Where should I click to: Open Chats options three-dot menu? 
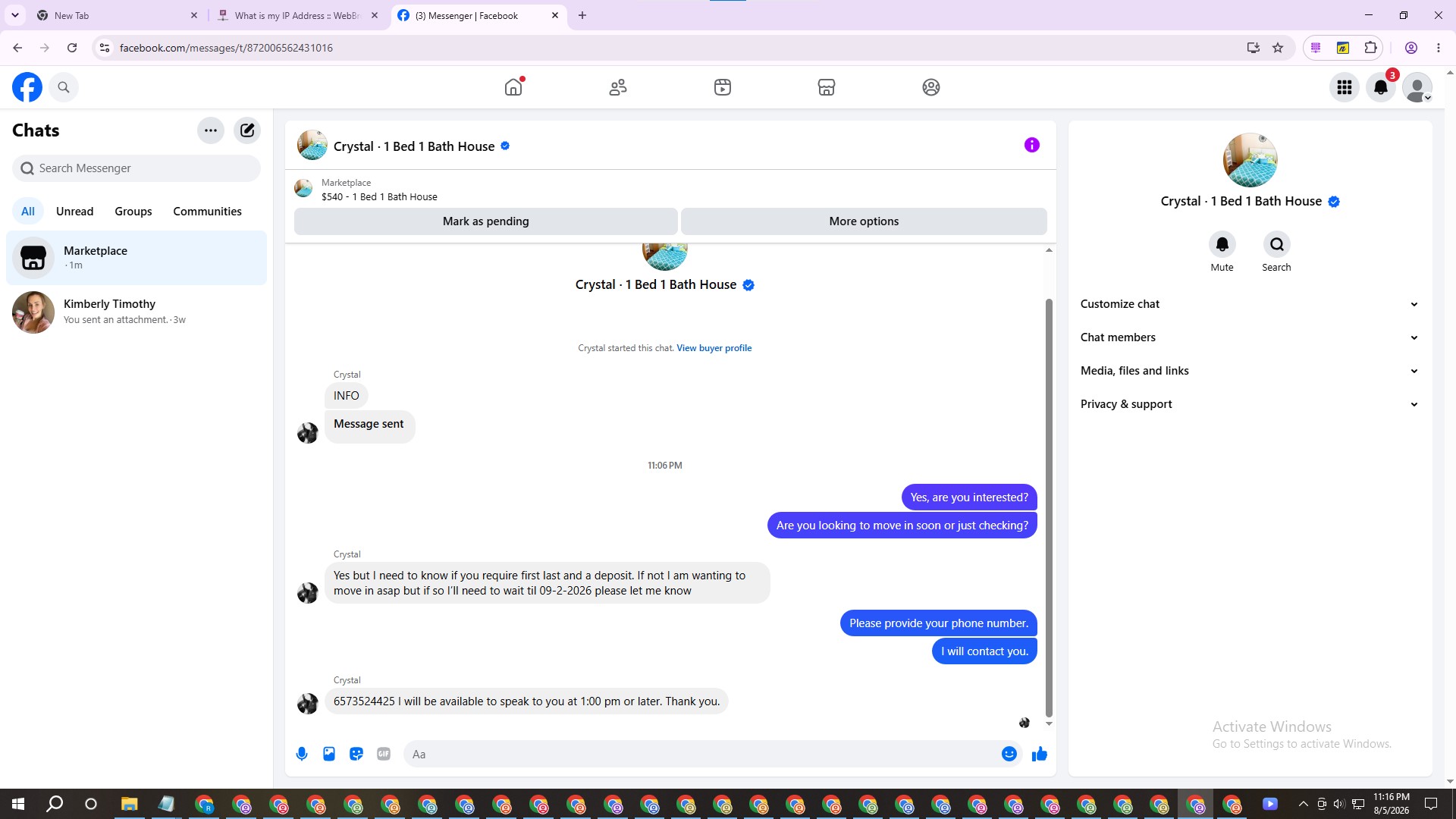211,130
